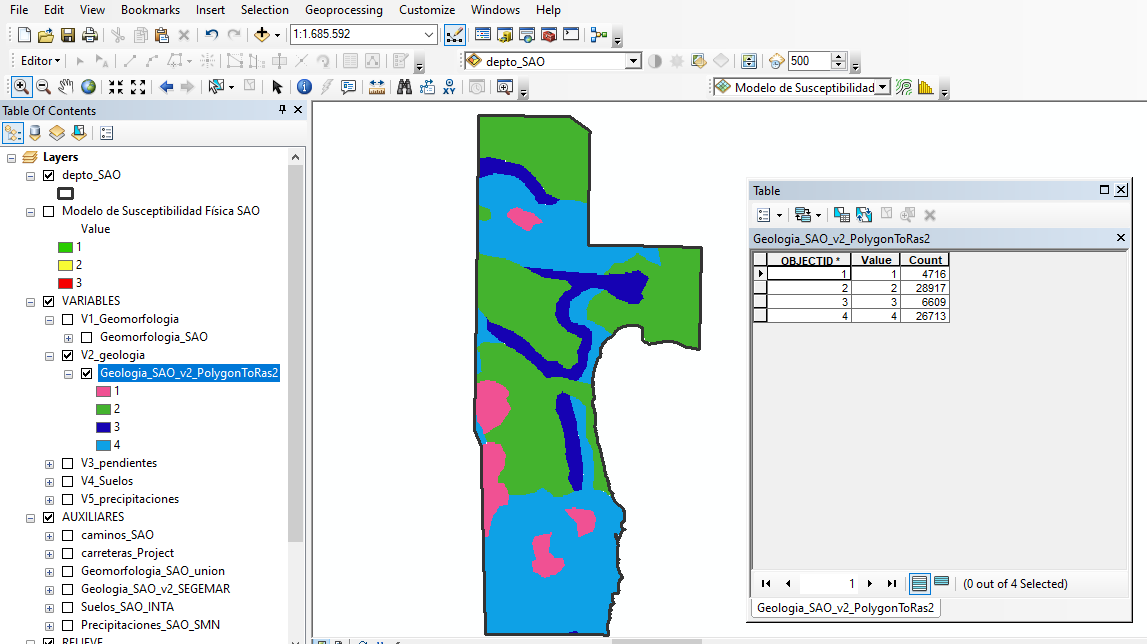Screen dimensions: 1147x644
Task: Enable Modelo de Susceptibilidad Física SAO layer
Action: click(49, 211)
